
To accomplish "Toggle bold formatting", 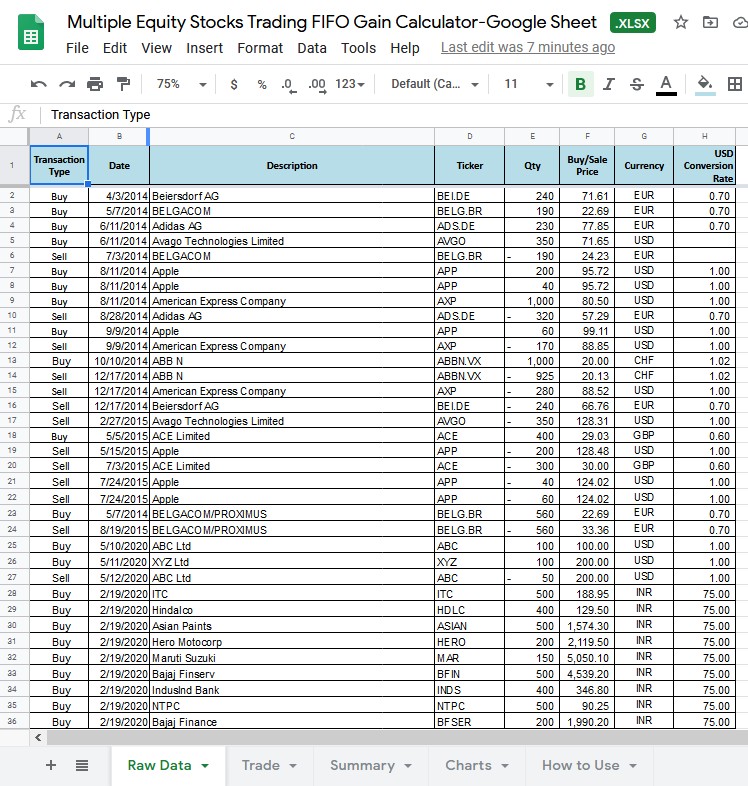I will 581,84.
